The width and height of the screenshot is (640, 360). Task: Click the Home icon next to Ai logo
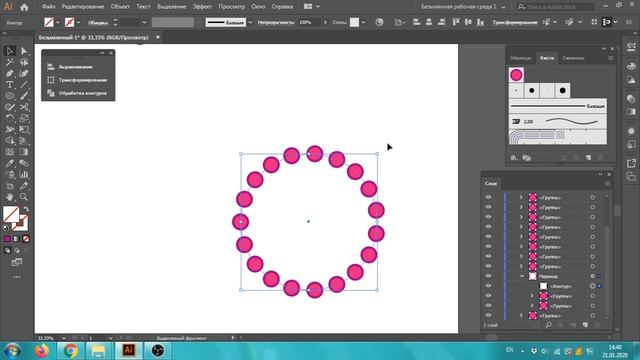coord(24,7)
